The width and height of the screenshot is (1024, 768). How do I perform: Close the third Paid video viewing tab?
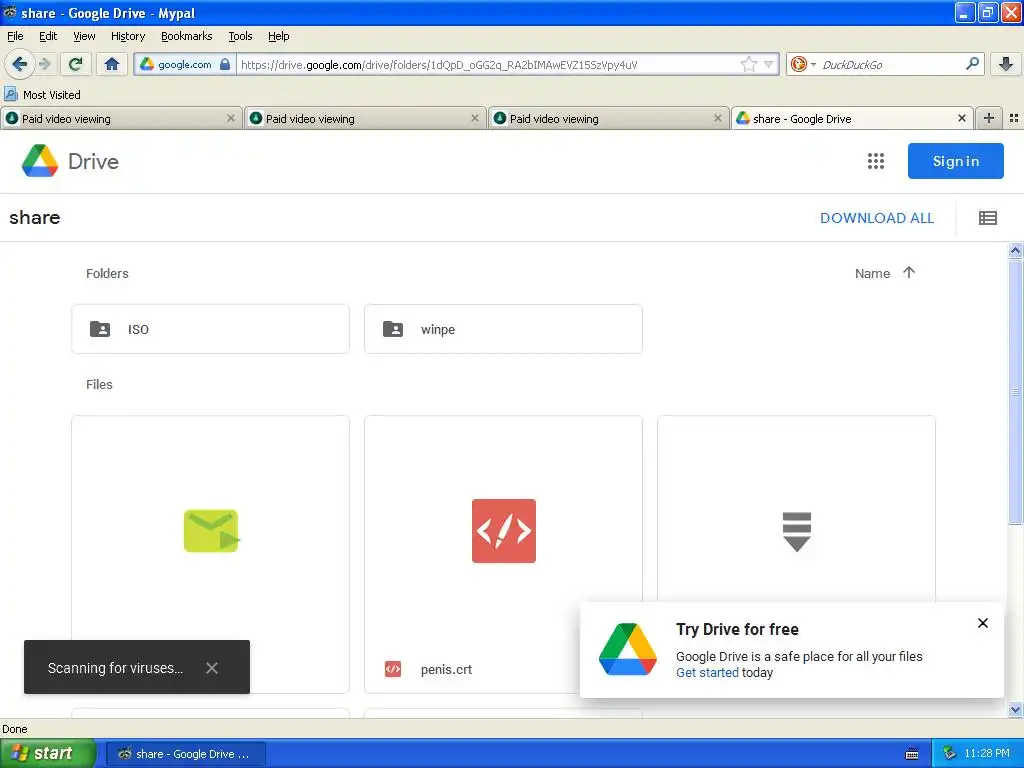click(718, 118)
